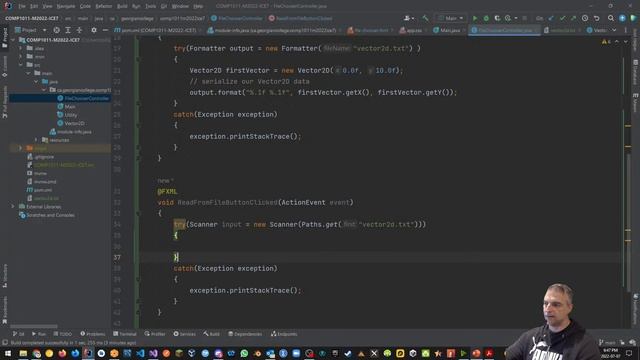Screen dimensions: 640x360
Task: Click line 37 in editor gutter
Action: (x=118, y=258)
